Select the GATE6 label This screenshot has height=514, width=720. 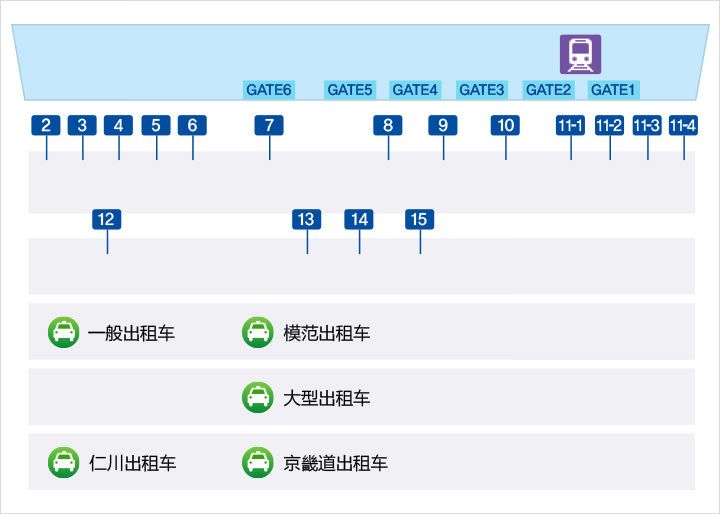tap(269, 90)
